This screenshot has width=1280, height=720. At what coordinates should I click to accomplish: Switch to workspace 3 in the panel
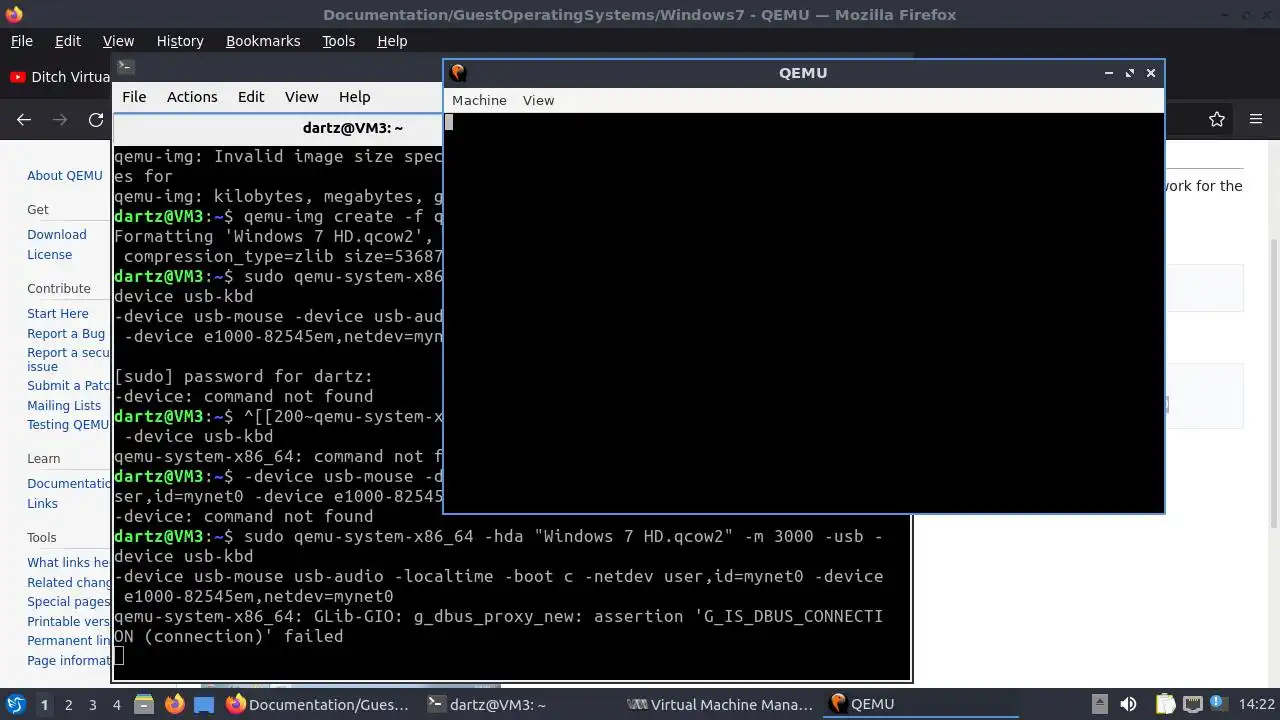(92, 705)
